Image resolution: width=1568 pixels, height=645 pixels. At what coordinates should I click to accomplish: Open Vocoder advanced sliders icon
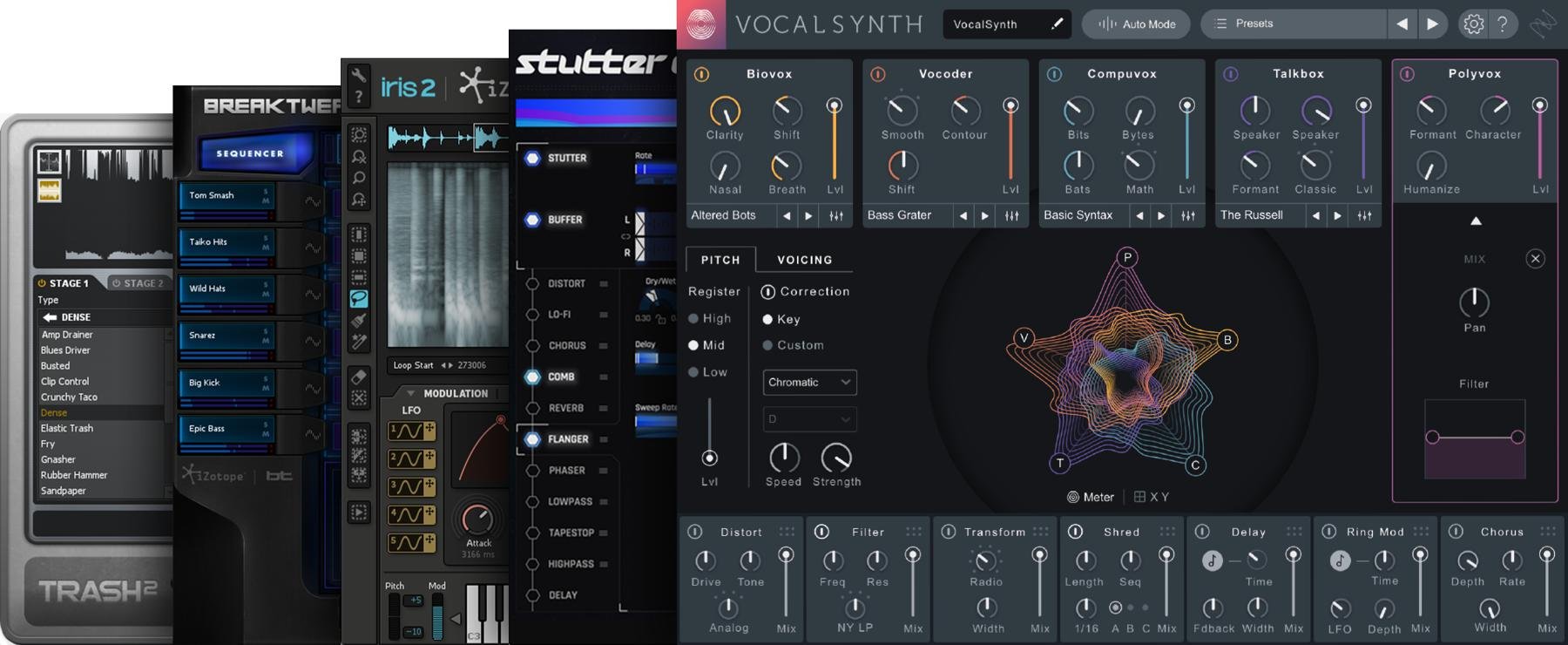(x=1011, y=215)
